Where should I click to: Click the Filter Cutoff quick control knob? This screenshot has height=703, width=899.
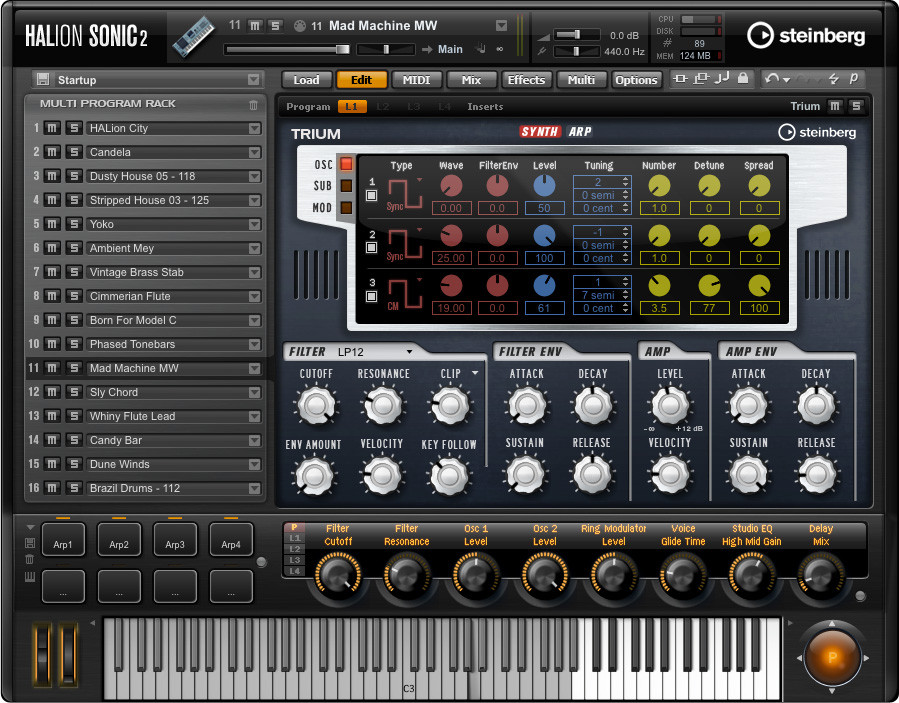pyautogui.click(x=338, y=575)
